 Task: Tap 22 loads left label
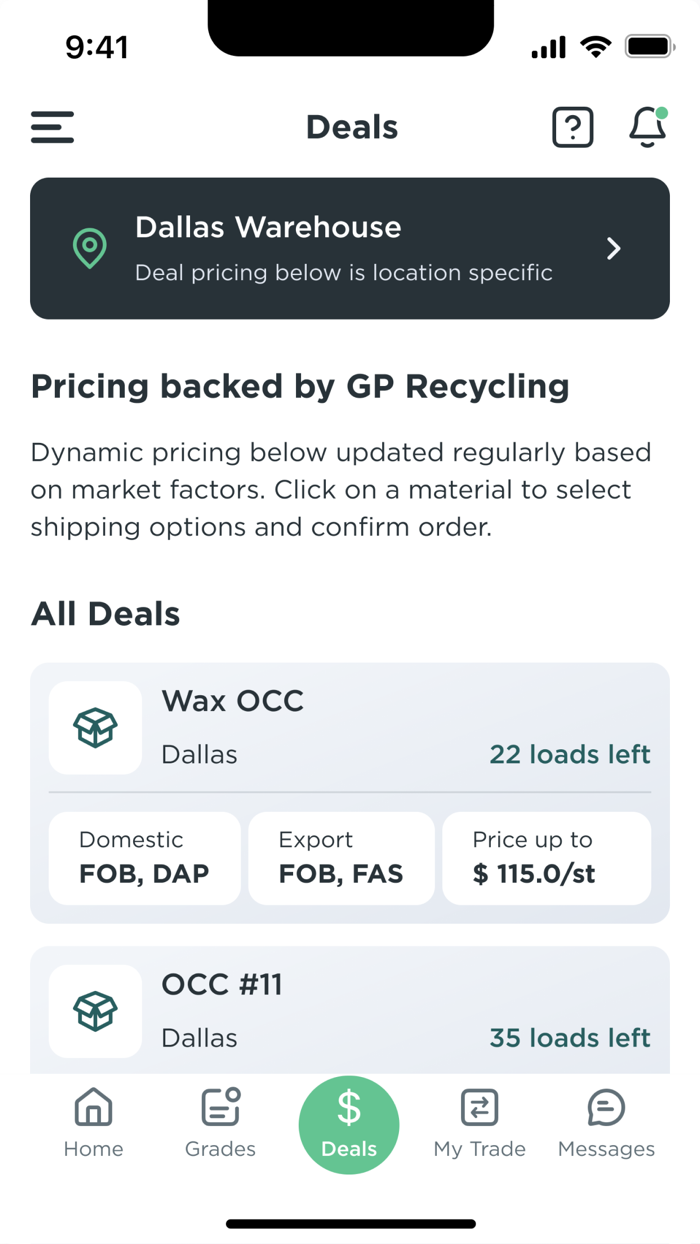point(569,754)
